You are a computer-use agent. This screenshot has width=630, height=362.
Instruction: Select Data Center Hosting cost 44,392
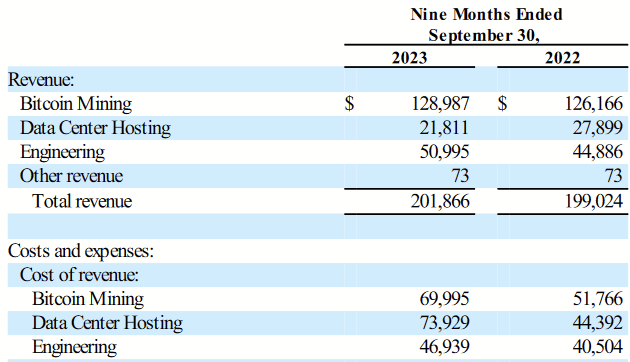tap(597, 323)
